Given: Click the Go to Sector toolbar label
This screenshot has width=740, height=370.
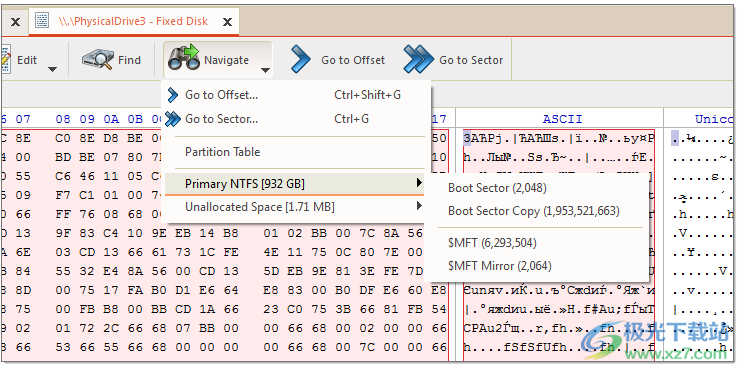Looking at the screenshot, I should point(471,60).
